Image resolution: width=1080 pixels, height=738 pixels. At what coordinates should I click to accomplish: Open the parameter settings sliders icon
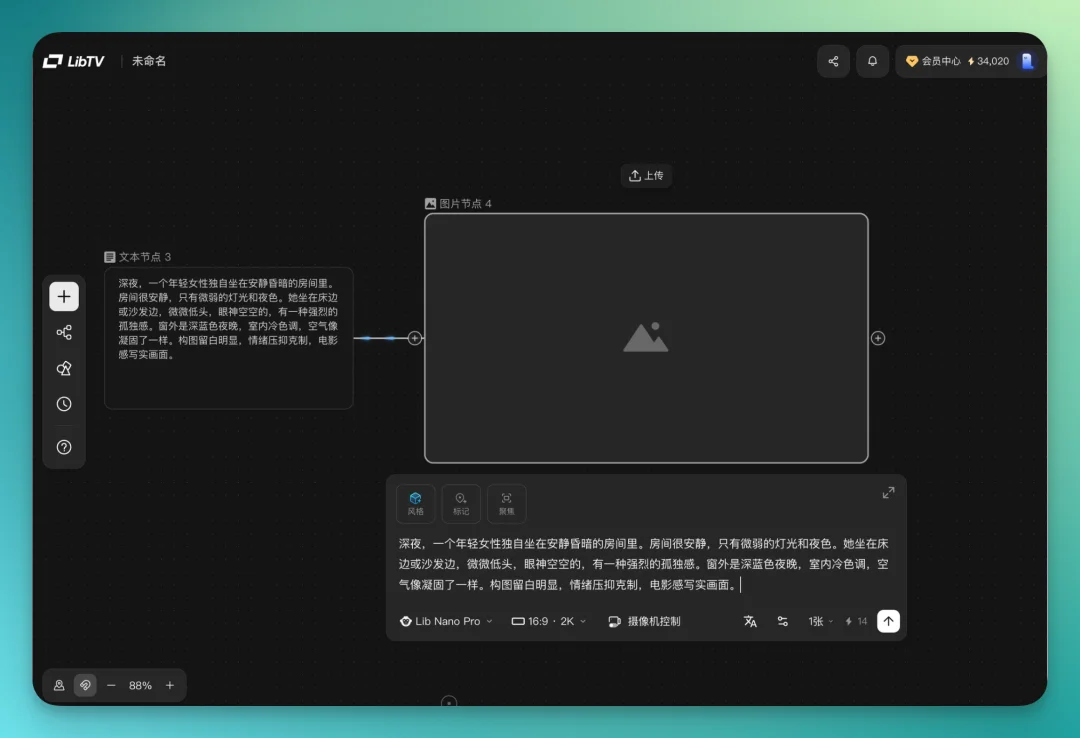(783, 621)
